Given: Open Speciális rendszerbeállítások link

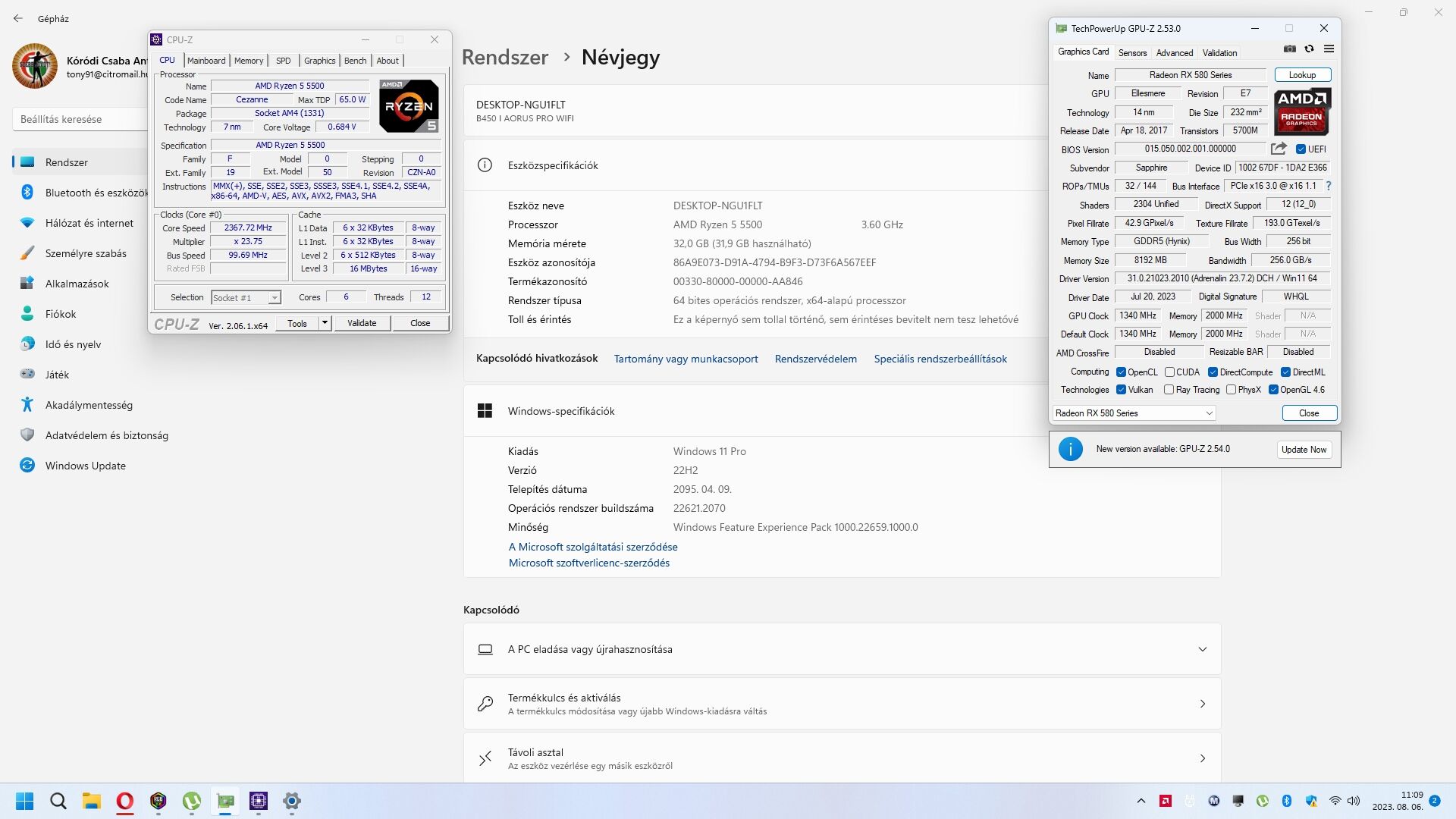Looking at the screenshot, I should click(940, 359).
